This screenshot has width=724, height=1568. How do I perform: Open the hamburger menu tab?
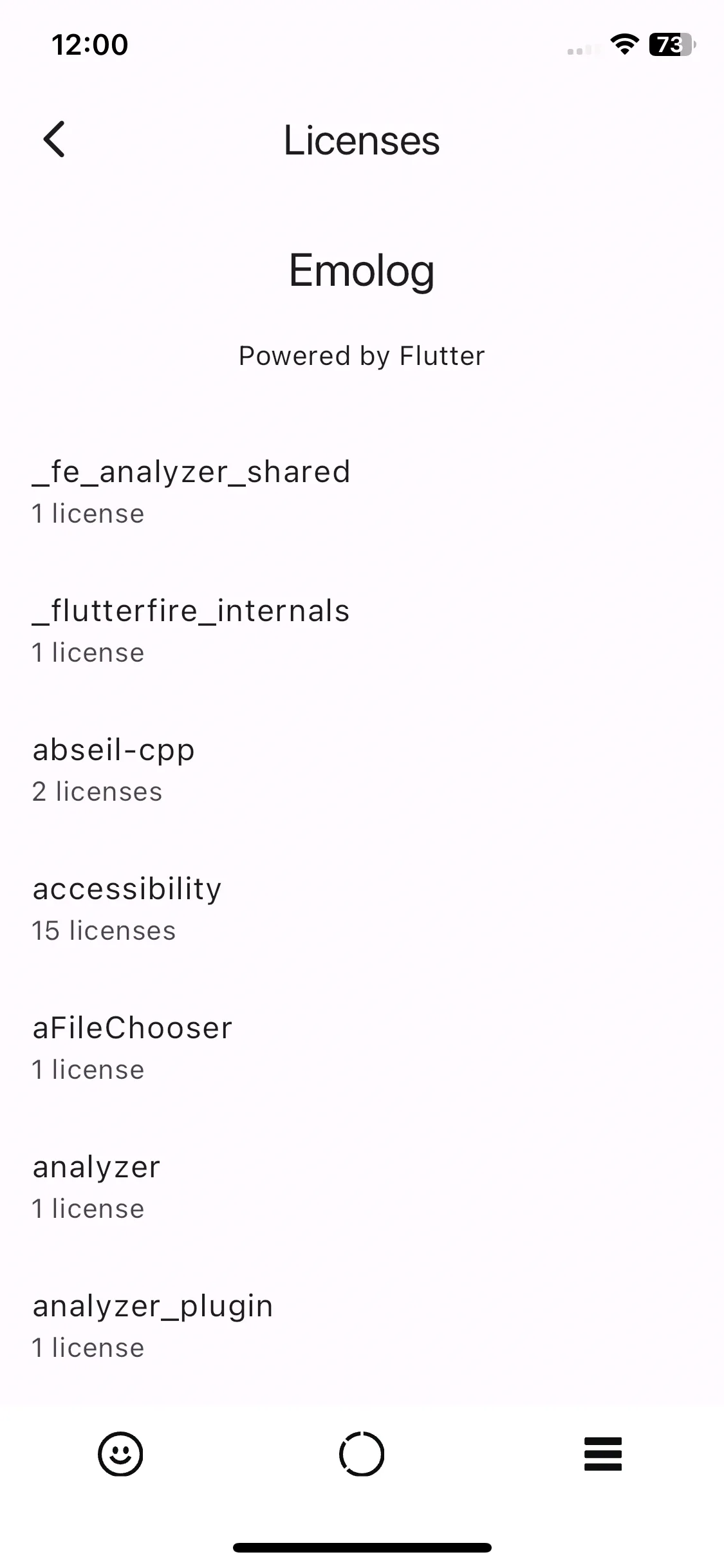click(603, 1454)
